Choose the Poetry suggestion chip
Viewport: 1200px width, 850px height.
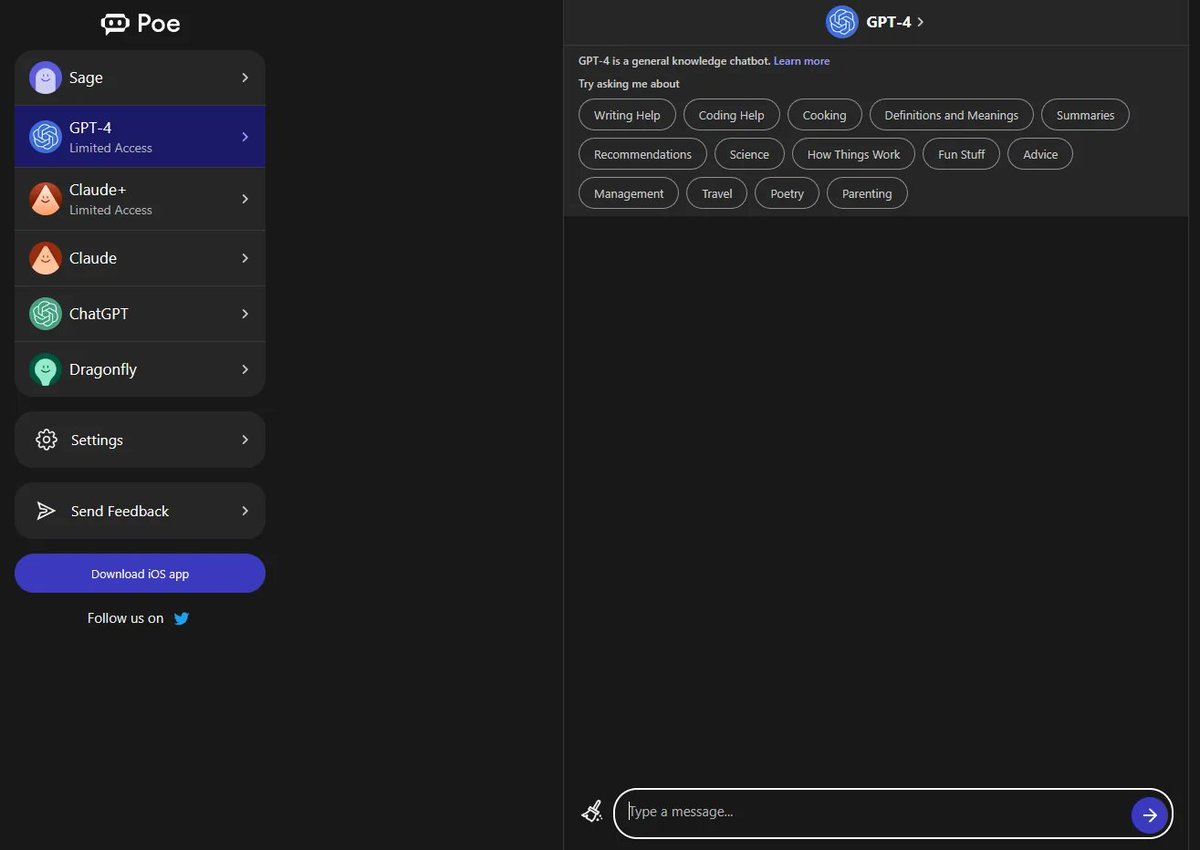coord(787,193)
